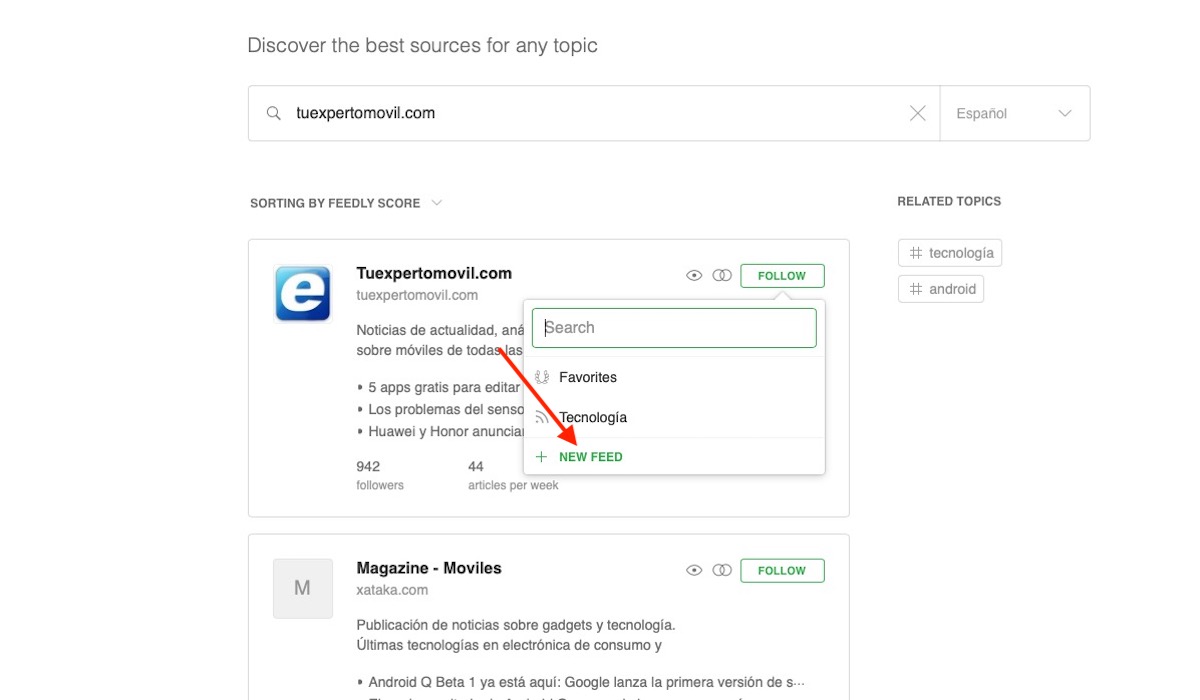
Task: Click the Magazine - Moviles M avatar
Action: (x=302, y=588)
